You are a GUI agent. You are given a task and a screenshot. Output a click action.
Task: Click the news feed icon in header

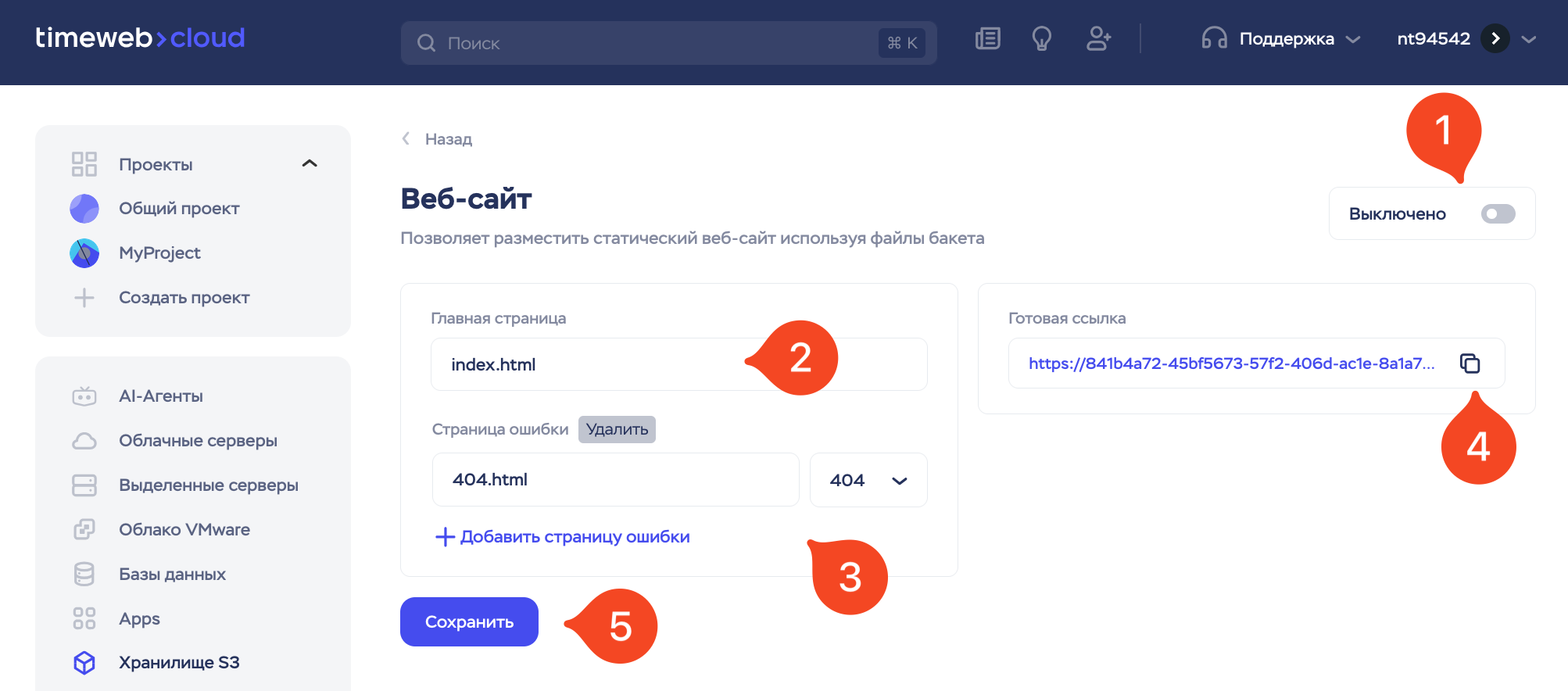coord(988,38)
